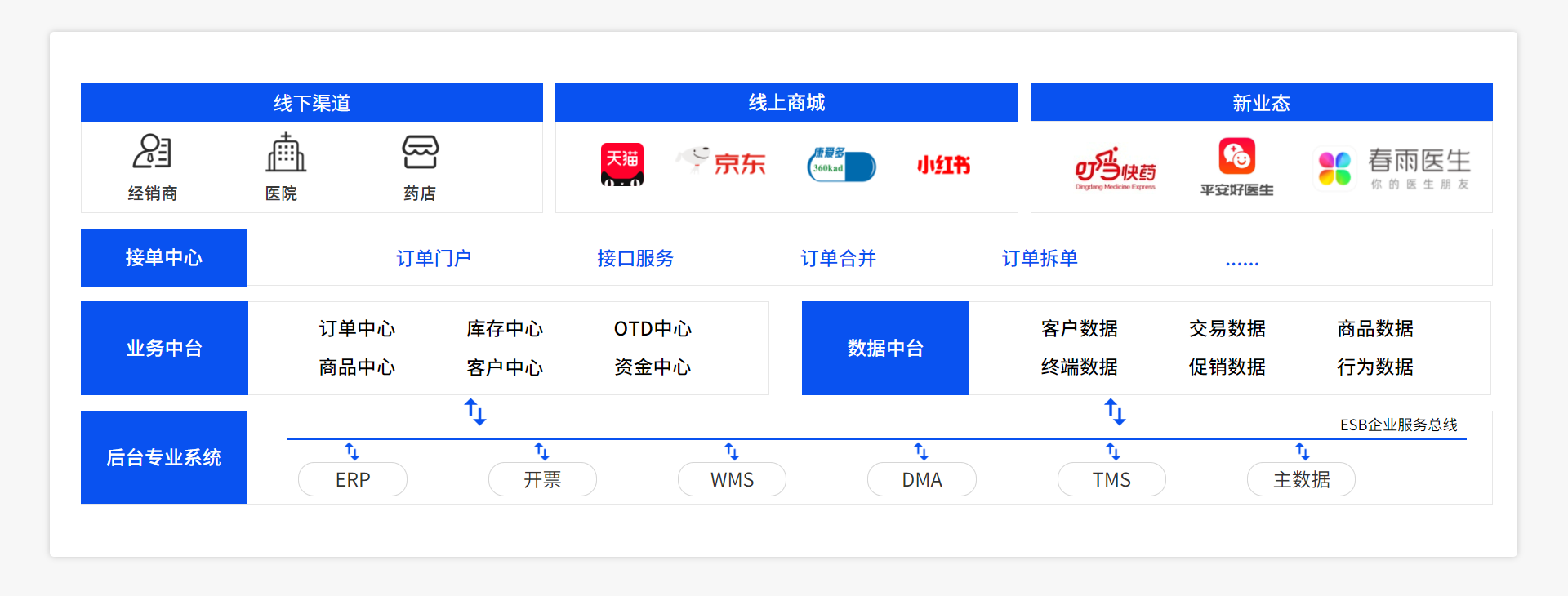The height and width of the screenshot is (596, 1568).
Task: Select the 线上商城 header tab
Action: (x=786, y=103)
